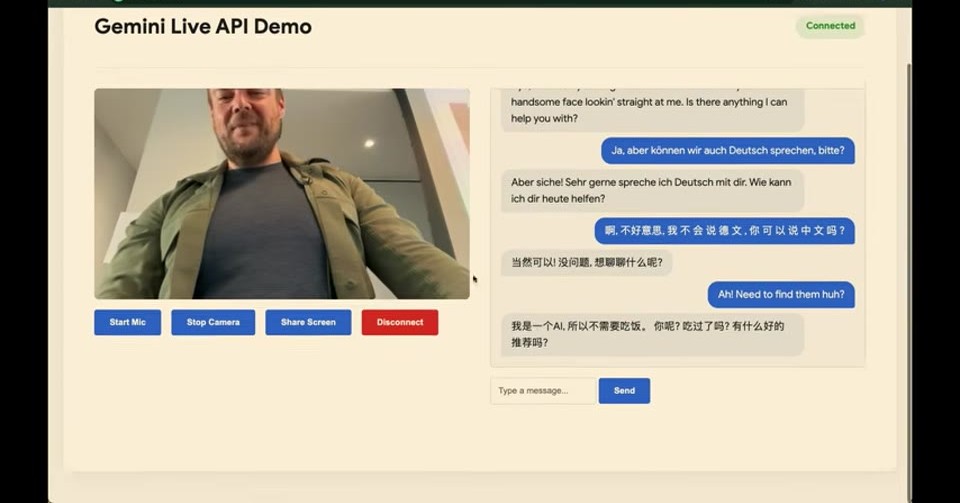Click the 'handsome face lookin' reply bubble
Image resolution: width=960 pixels, height=503 pixels.
[653, 110]
